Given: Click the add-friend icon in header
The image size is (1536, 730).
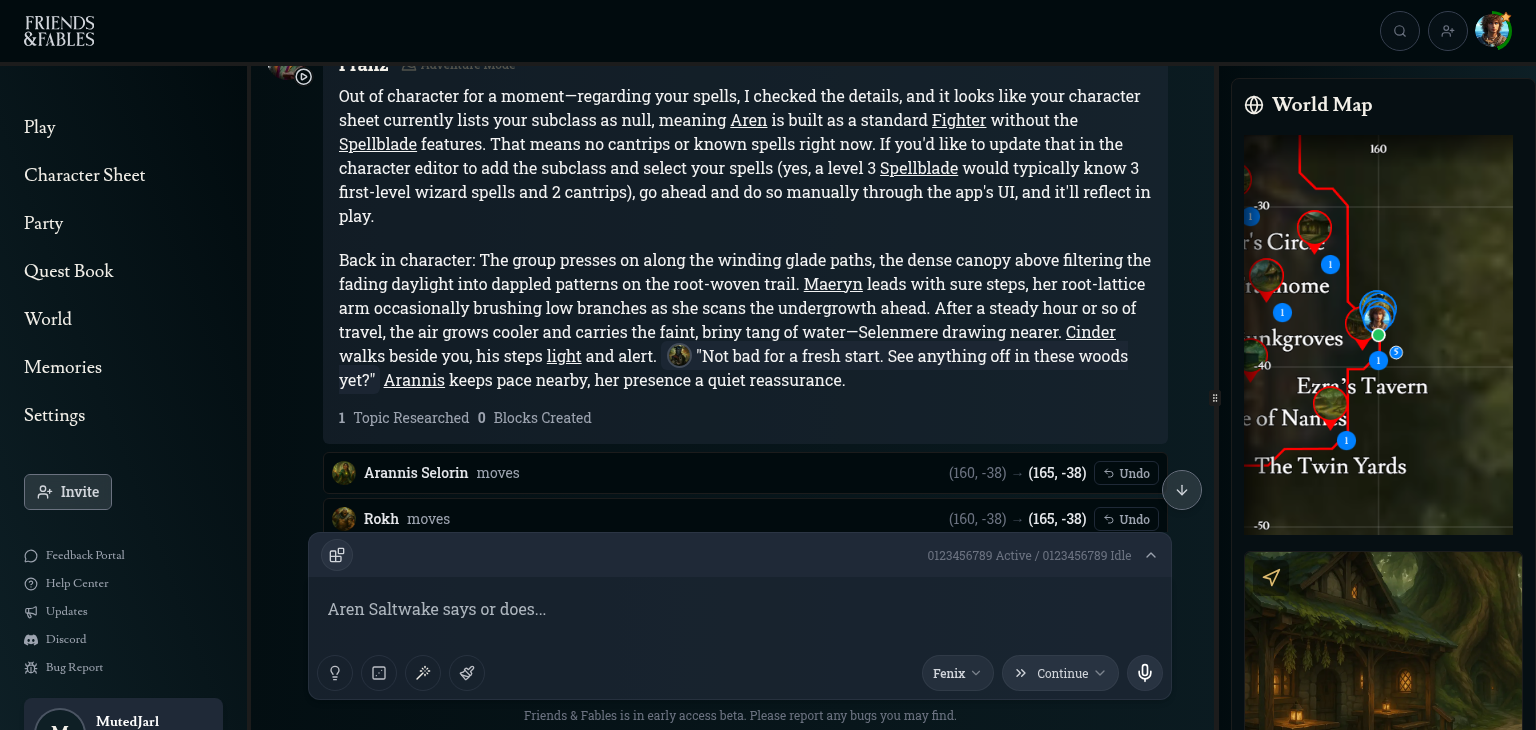Looking at the screenshot, I should pos(1448,31).
